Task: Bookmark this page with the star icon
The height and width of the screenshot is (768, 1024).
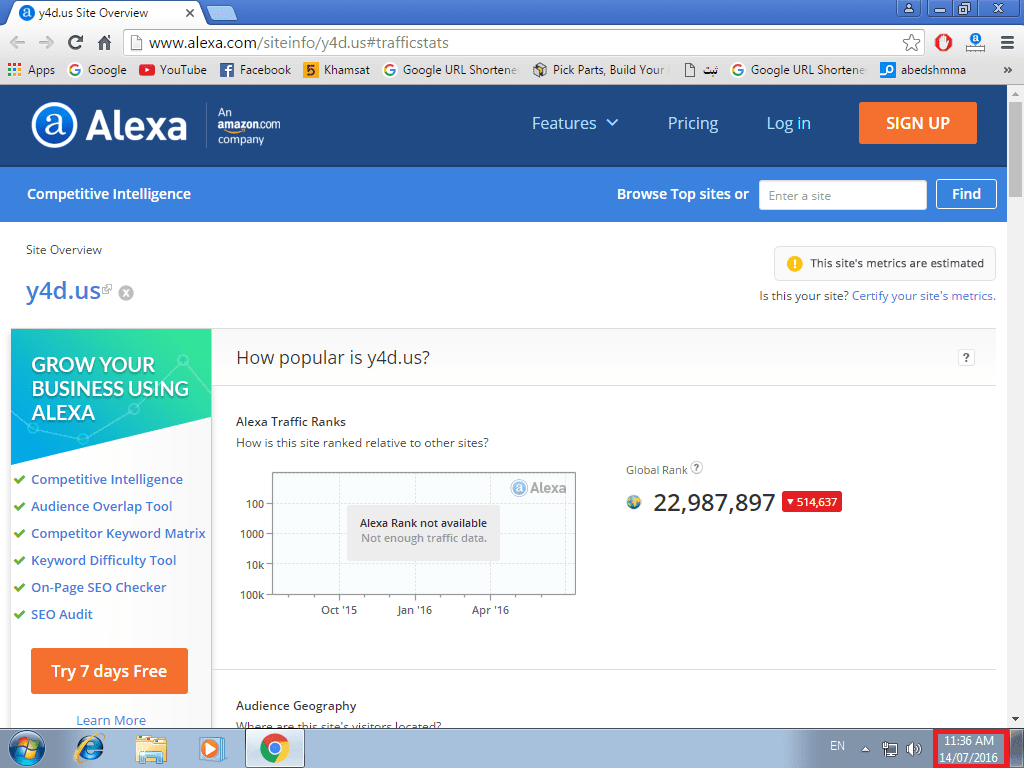Action: pyautogui.click(x=911, y=43)
